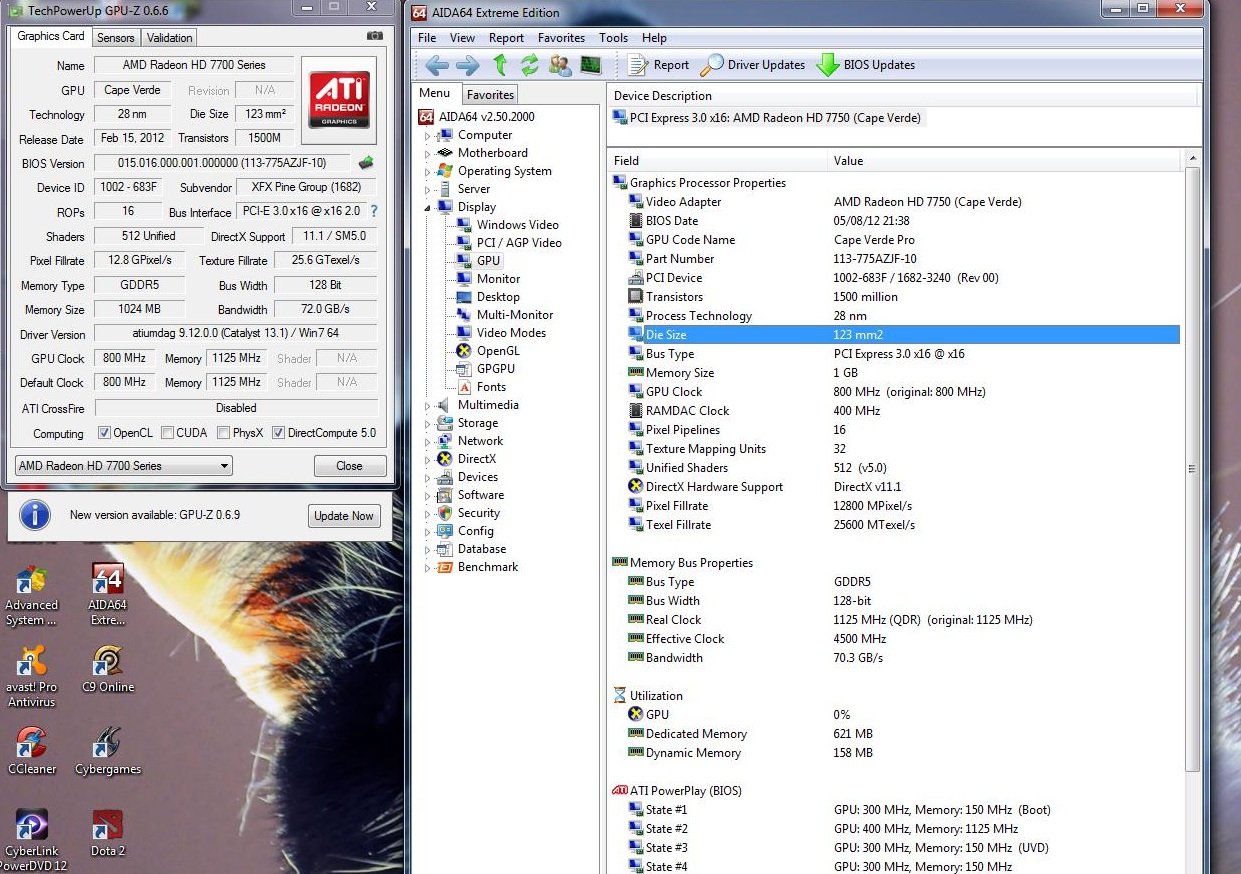Viewport: 1241px width, 874px height.
Task: Open the Favorites menu in AIDA64
Action: (x=561, y=38)
